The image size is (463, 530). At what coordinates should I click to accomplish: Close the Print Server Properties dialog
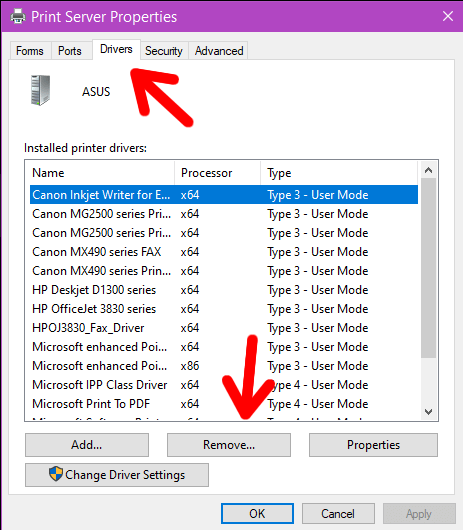click(x=448, y=16)
